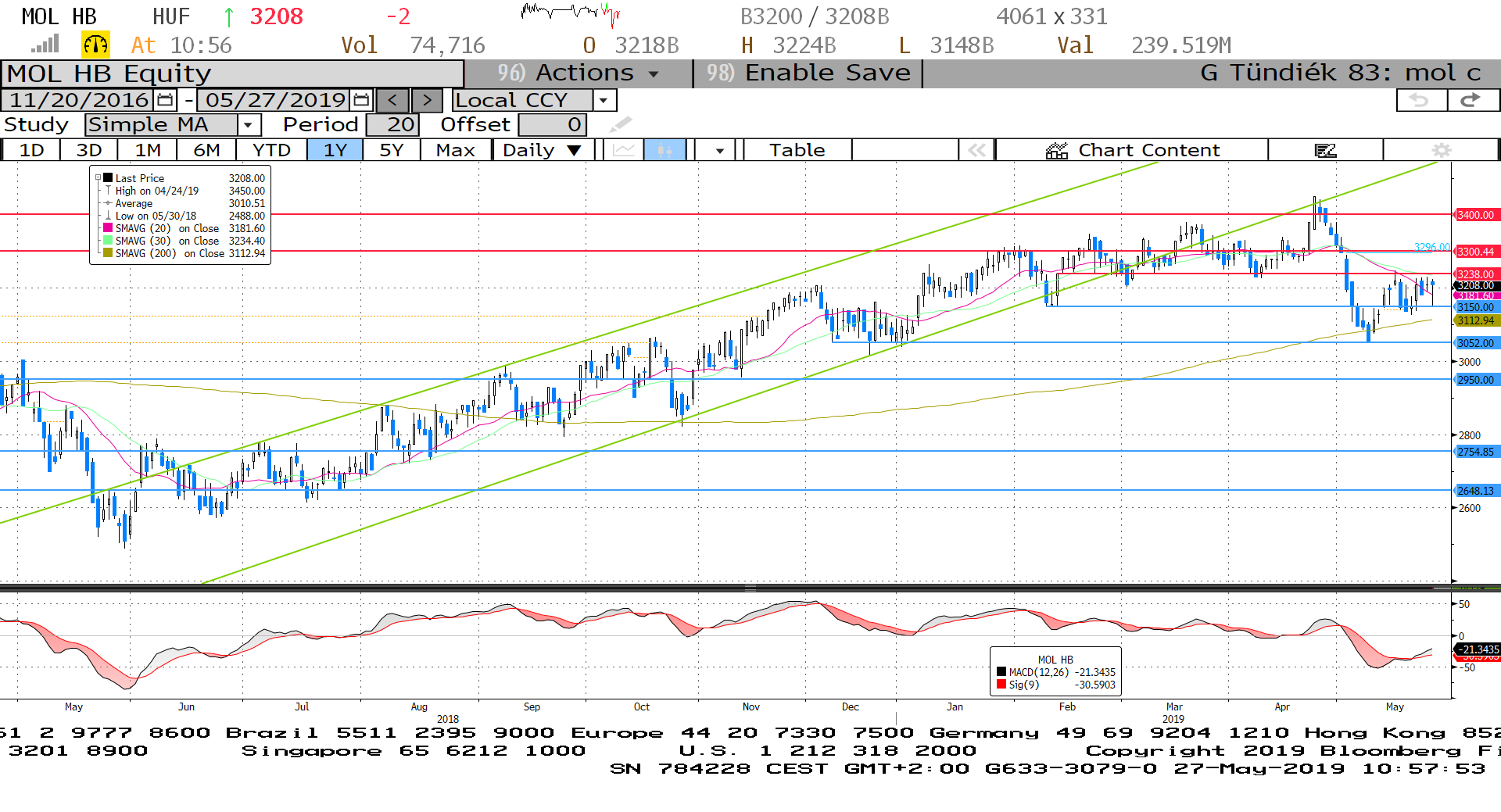Click the Average 3010.51 legend row
The image size is (1501, 812).
pyautogui.click(x=184, y=203)
